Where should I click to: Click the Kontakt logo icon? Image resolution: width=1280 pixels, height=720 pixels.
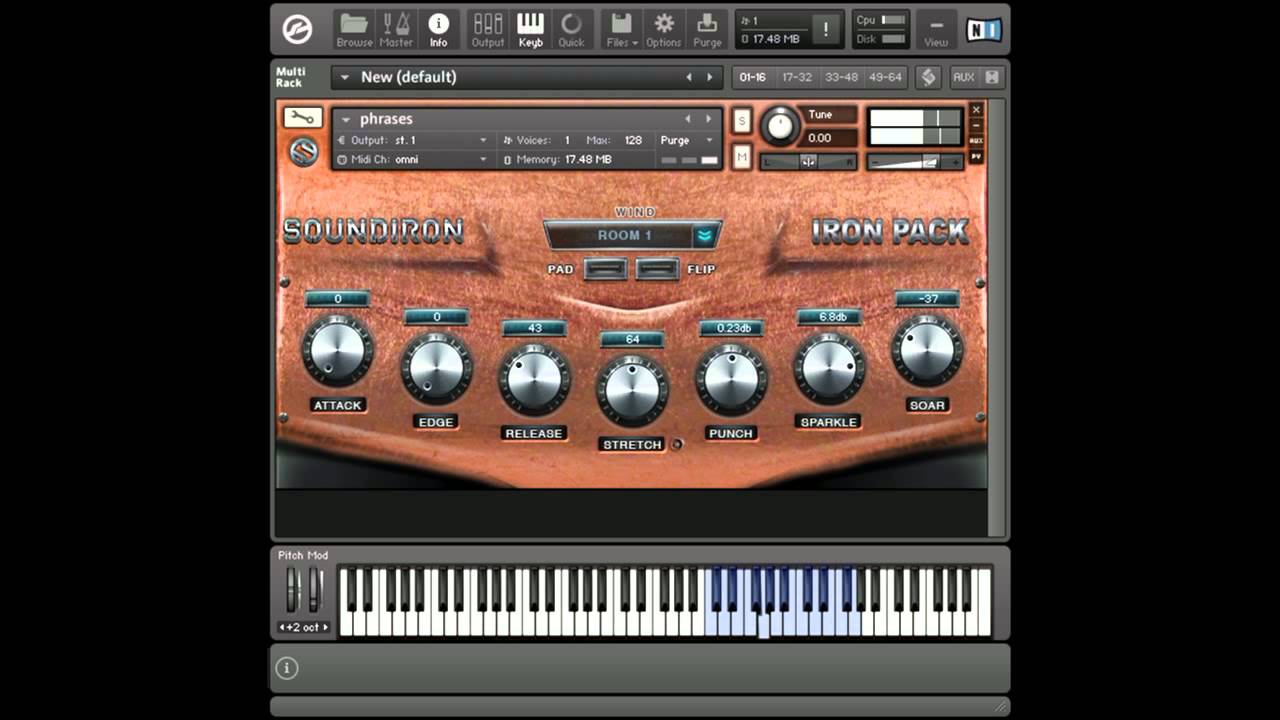click(x=298, y=30)
